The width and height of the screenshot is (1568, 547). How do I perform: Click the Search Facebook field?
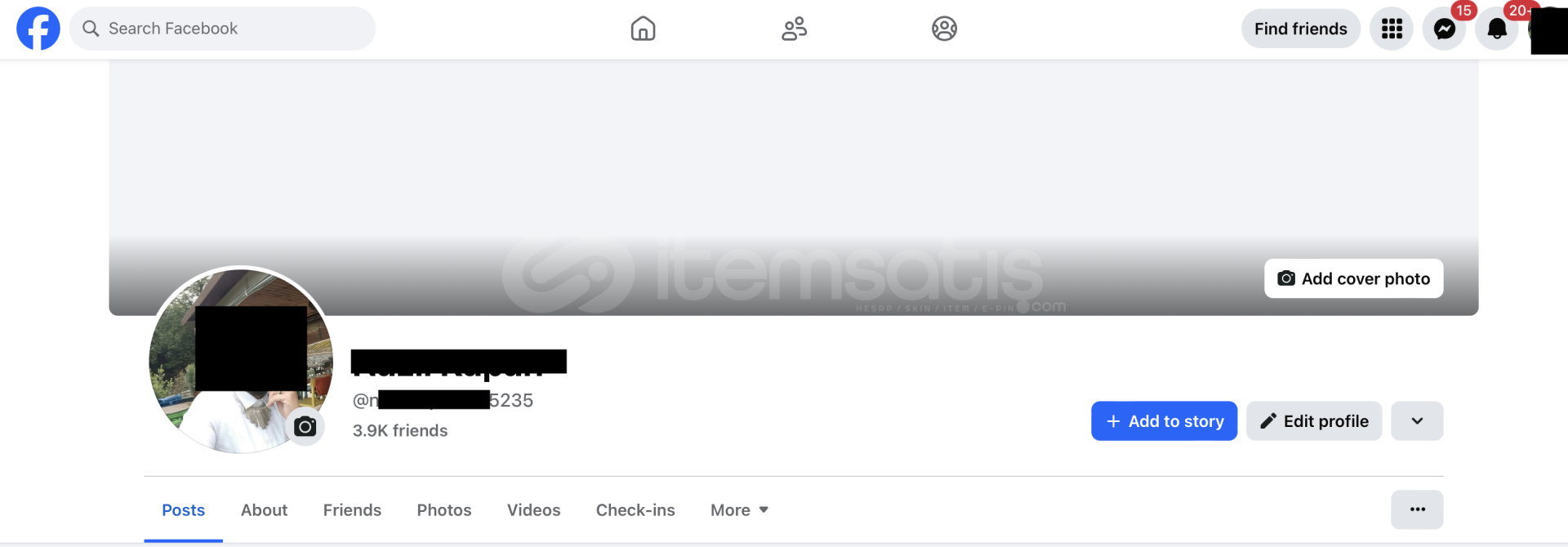pyautogui.click(x=222, y=29)
